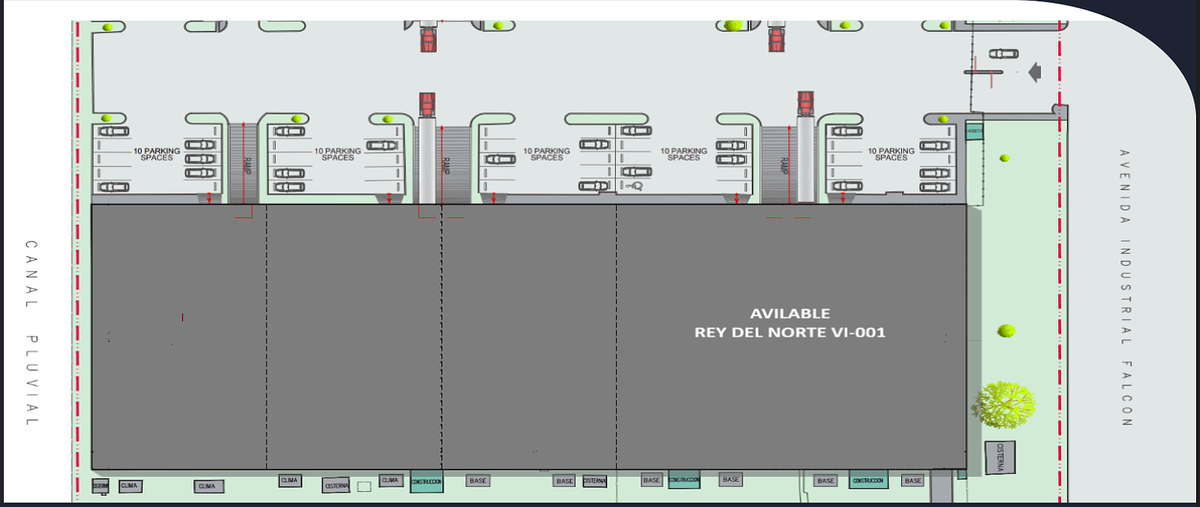Select the key symbol in the center parking

pyautogui.click(x=634, y=186)
